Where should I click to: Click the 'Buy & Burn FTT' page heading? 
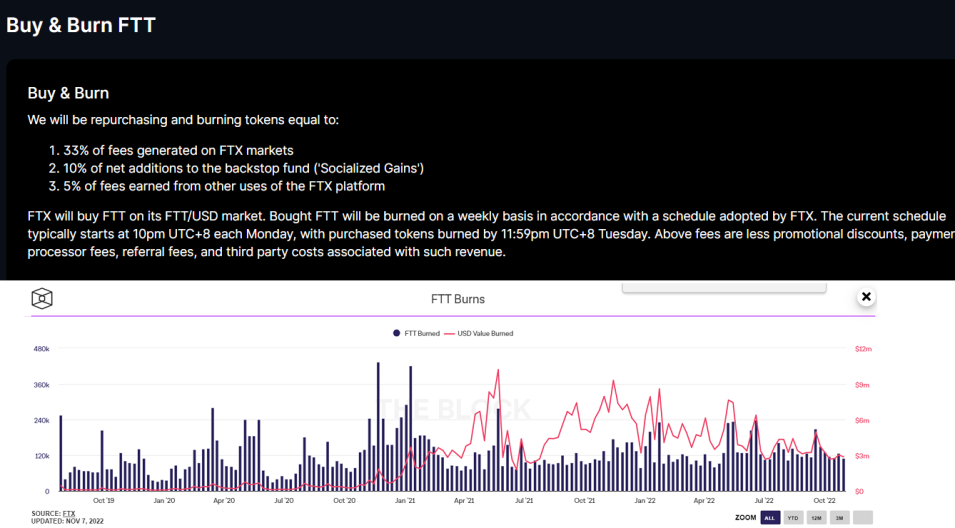click(81, 25)
